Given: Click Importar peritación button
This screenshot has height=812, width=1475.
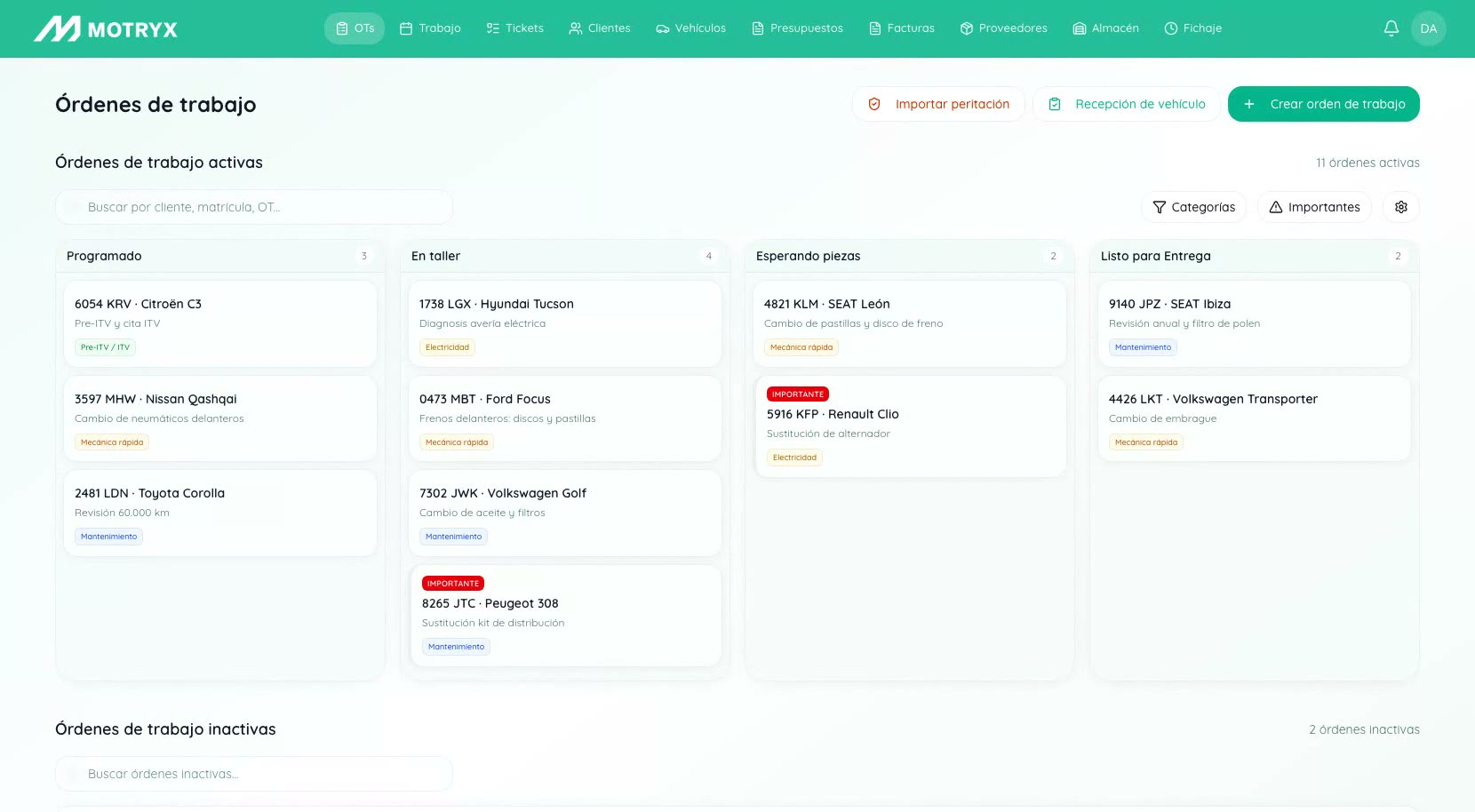Looking at the screenshot, I should coord(938,104).
